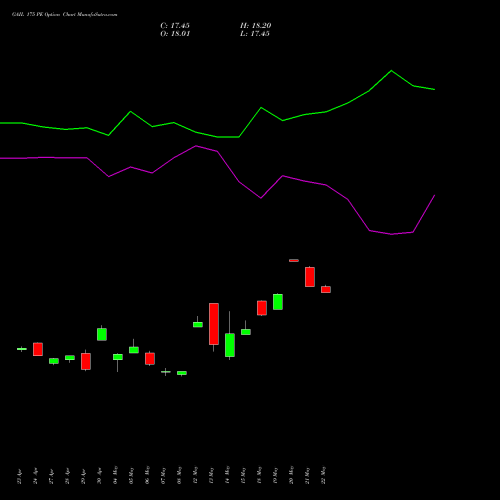The image size is (500, 500).
Task: Click the green candle above 27 Apr
Action: [x=54, y=361]
